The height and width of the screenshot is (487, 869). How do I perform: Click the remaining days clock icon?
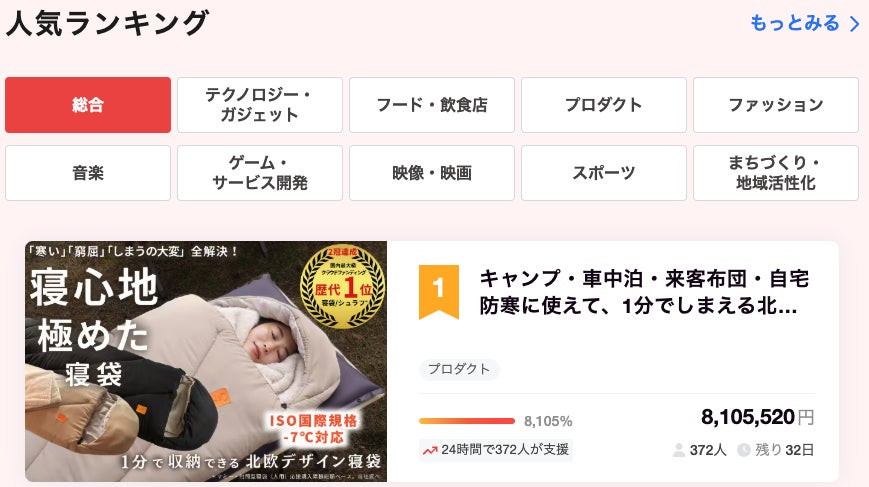pos(743,450)
